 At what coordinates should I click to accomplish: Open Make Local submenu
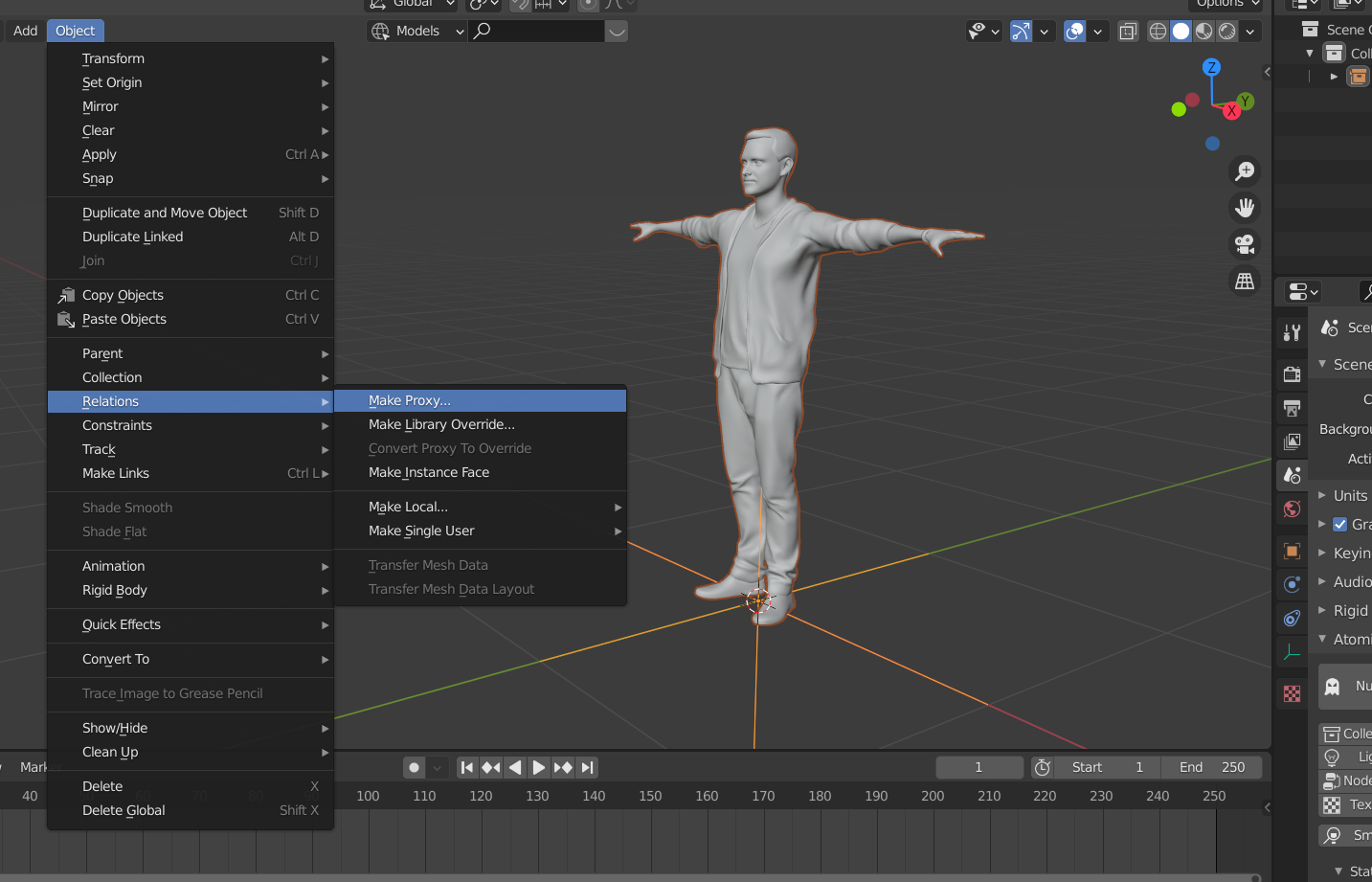pos(481,507)
